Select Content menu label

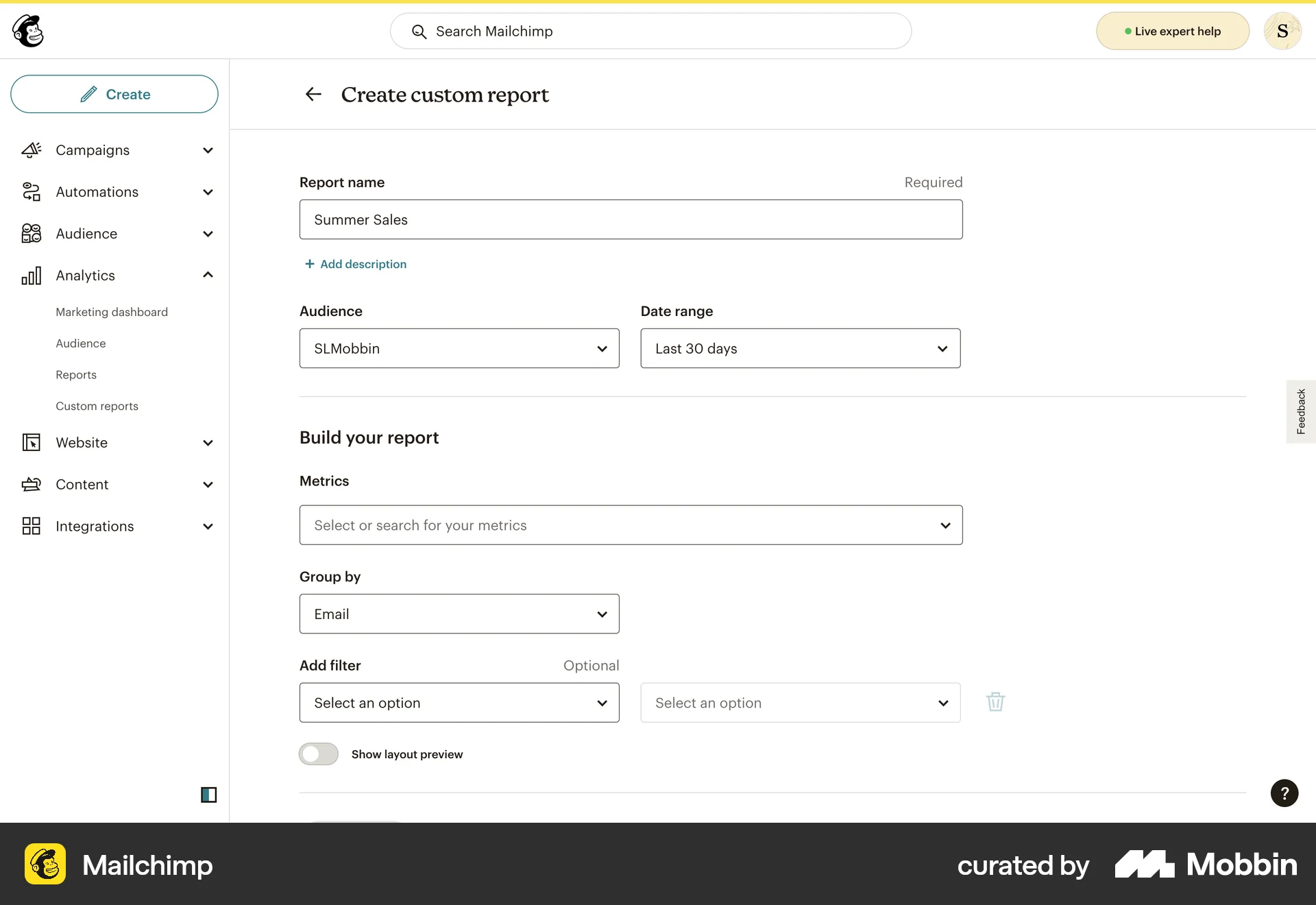pyautogui.click(x=82, y=485)
